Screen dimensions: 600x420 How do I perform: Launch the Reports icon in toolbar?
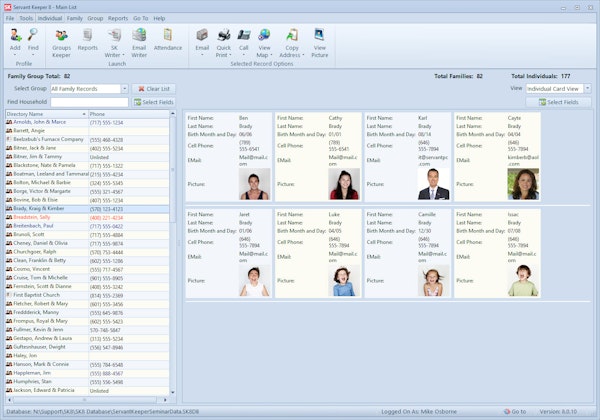(x=88, y=36)
